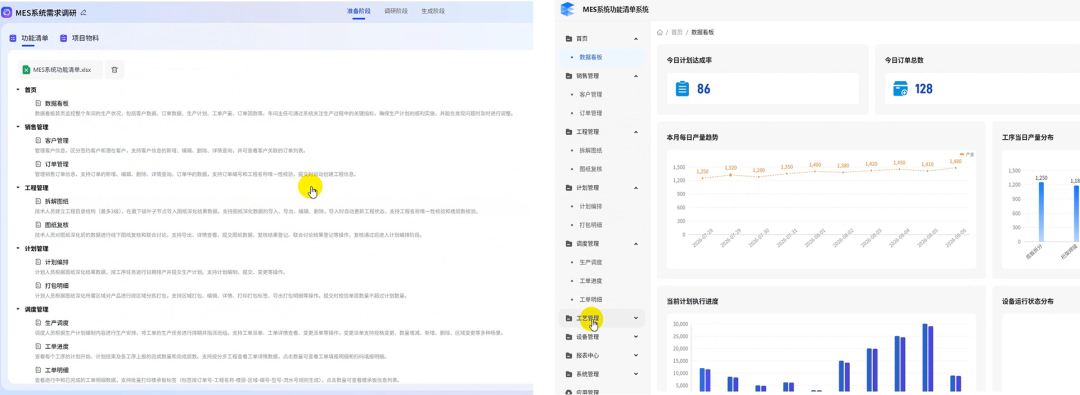Collapse 计划管理 sidebar menu with its chevron

(x=636, y=188)
